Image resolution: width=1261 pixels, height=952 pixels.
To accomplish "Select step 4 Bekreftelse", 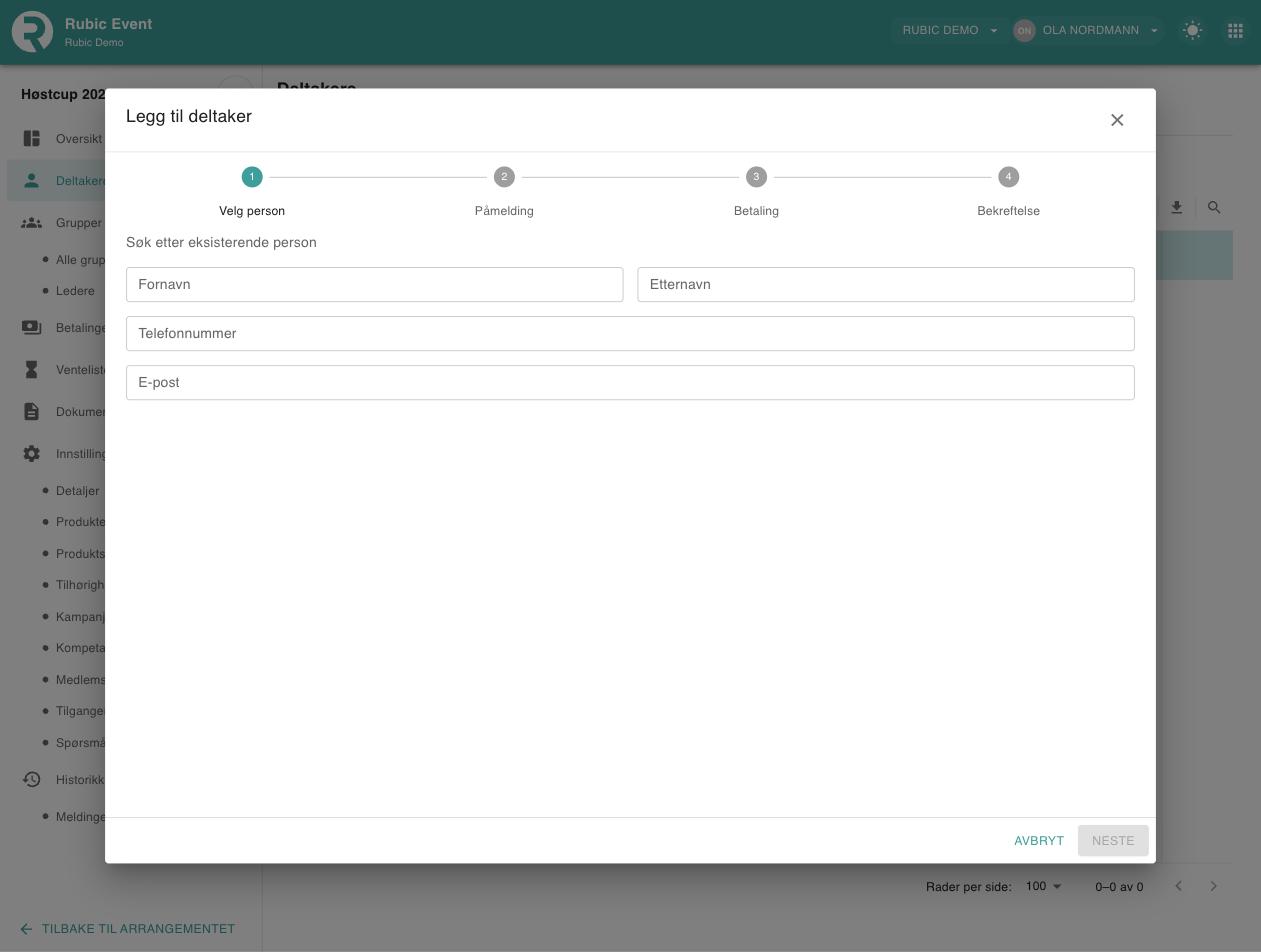I will point(1008,191).
